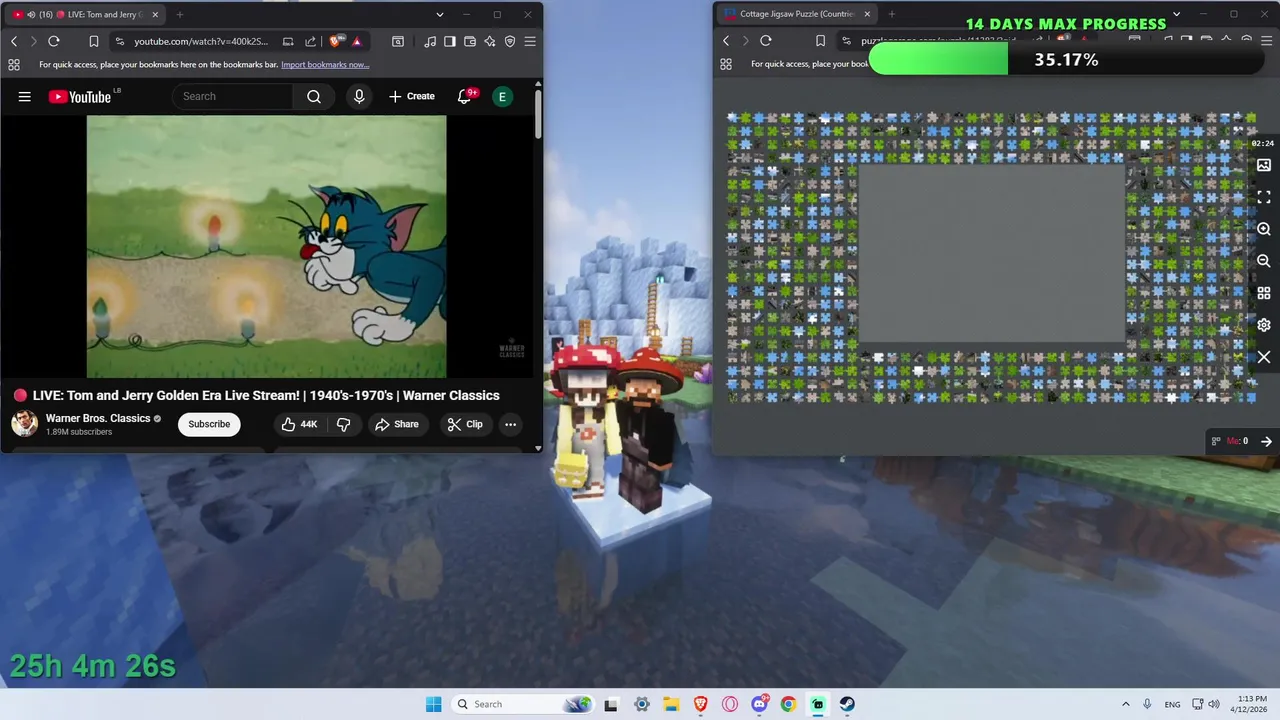Open ENG language switcher in tray
Viewport: 1280px width, 720px height.
click(1172, 704)
